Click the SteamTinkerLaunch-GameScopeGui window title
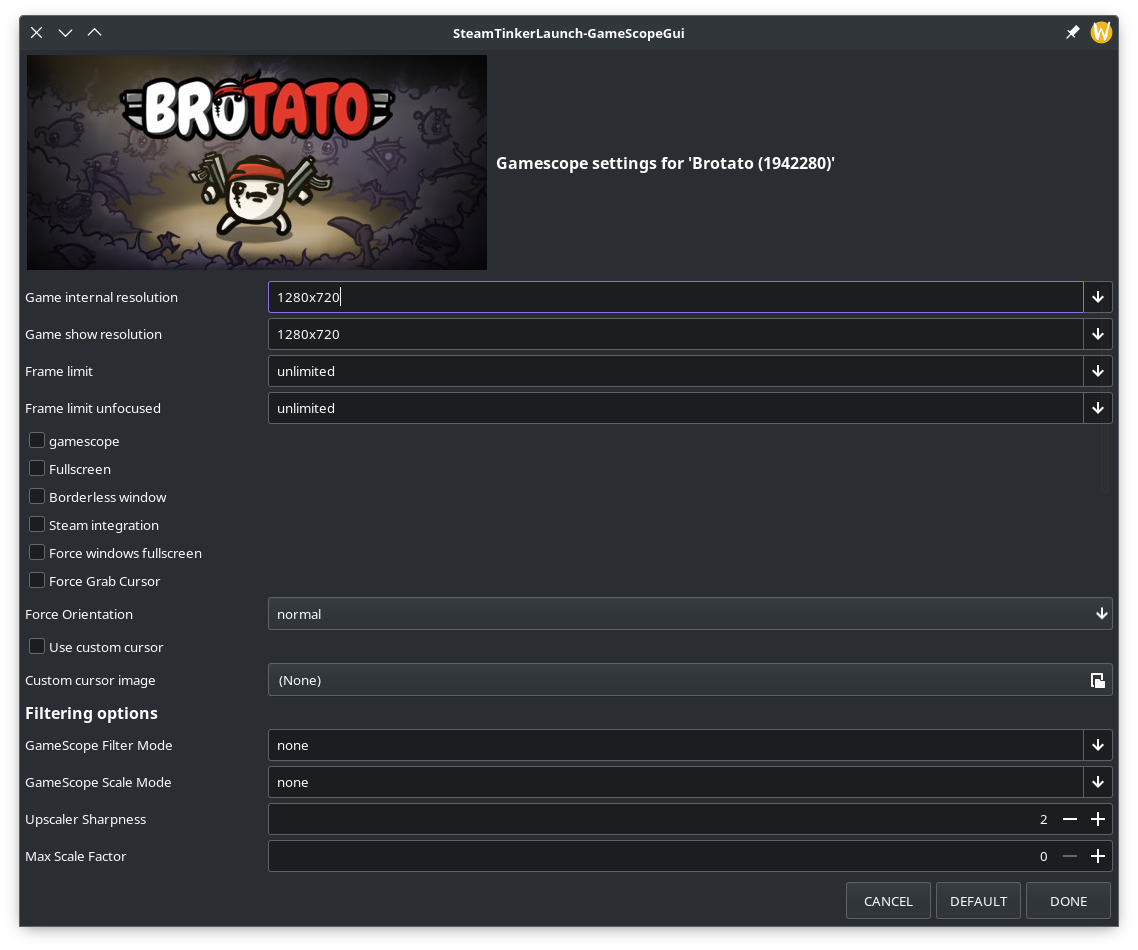The height and width of the screenshot is (950, 1138). 568,33
